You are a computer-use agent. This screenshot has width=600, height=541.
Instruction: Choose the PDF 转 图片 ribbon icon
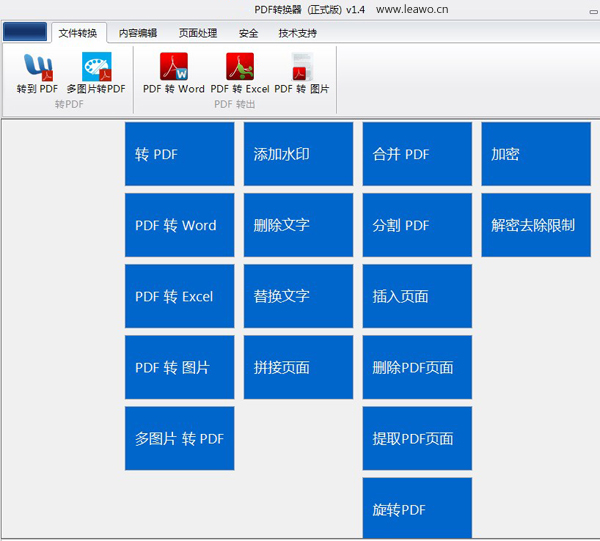(x=302, y=73)
